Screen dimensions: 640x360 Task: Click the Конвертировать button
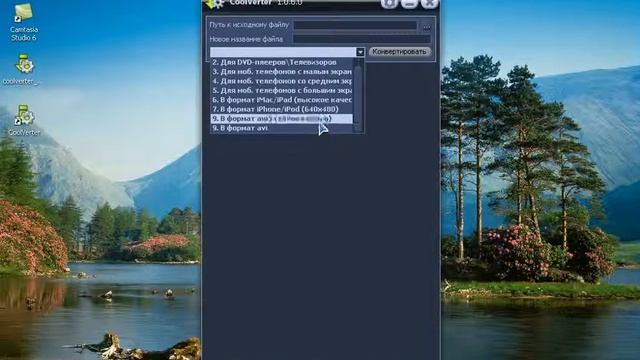click(x=399, y=52)
